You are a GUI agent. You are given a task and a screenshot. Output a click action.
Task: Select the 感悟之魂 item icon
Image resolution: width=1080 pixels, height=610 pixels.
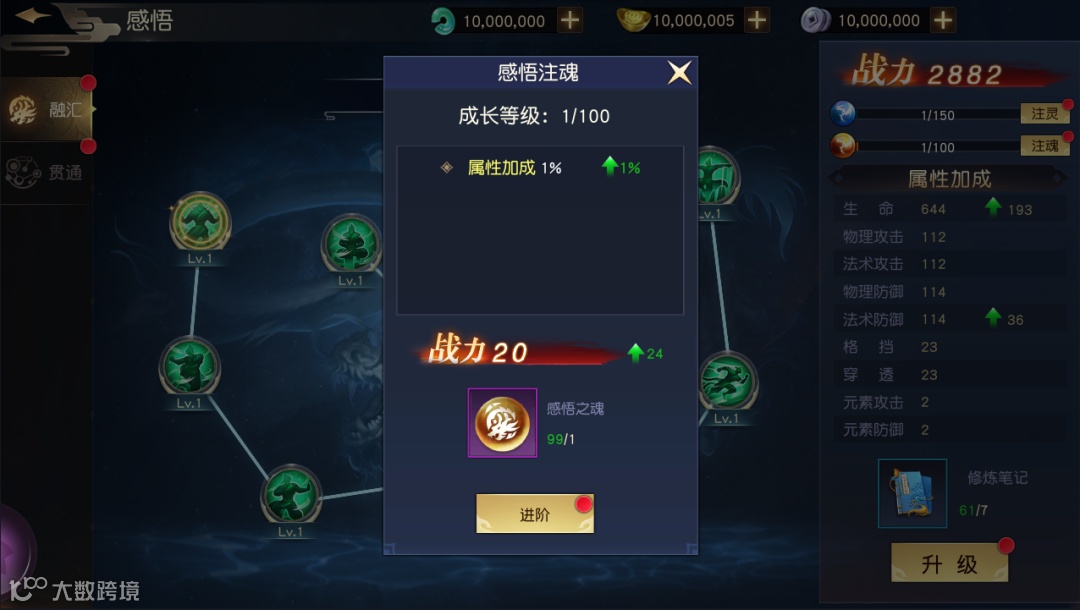click(502, 423)
